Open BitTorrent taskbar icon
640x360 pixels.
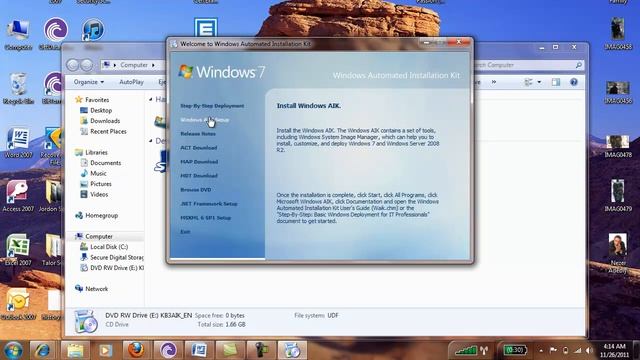coord(168,350)
